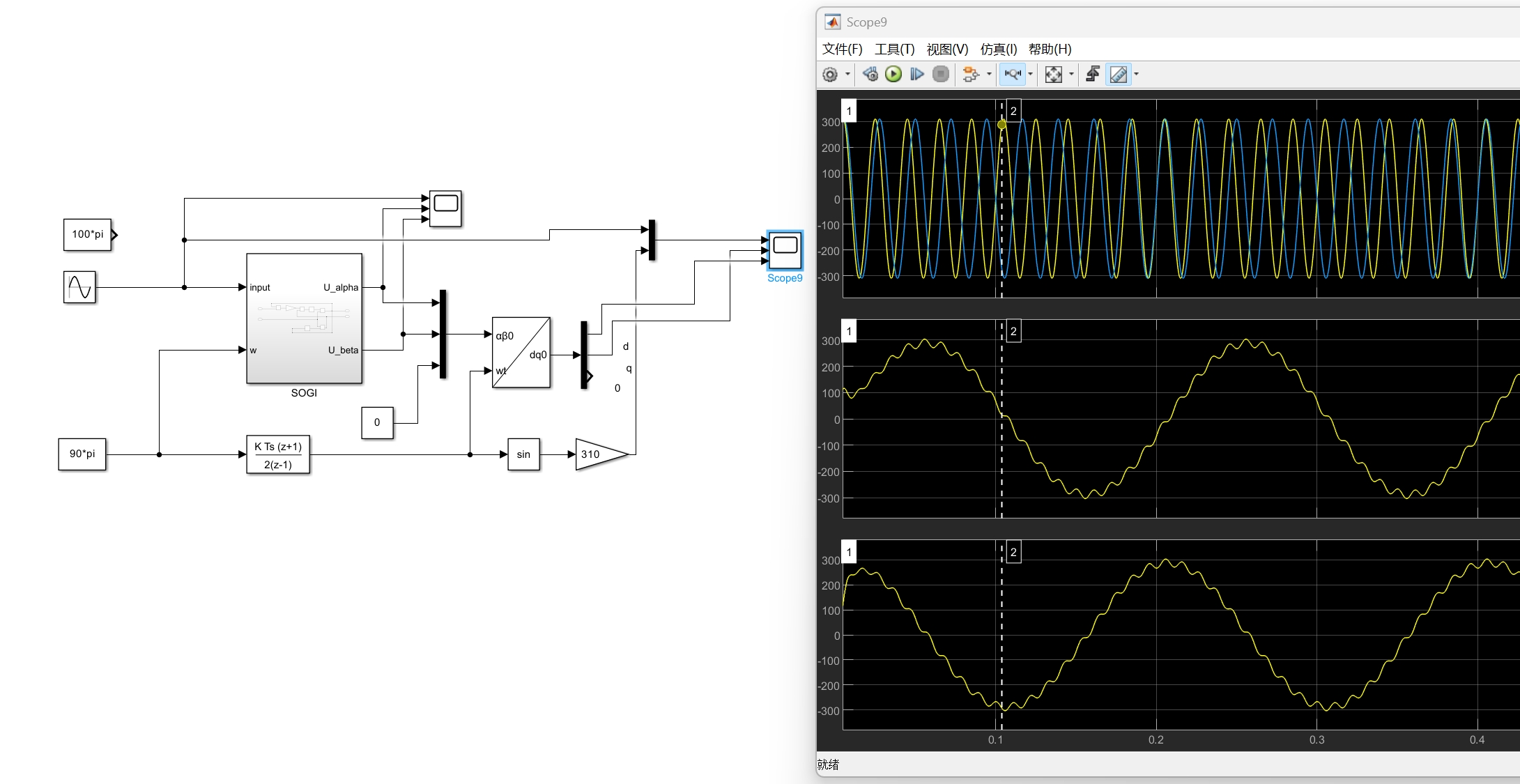Image resolution: width=1520 pixels, height=784 pixels.
Task: Click Step Forward in Scope toolbar
Action: point(917,75)
